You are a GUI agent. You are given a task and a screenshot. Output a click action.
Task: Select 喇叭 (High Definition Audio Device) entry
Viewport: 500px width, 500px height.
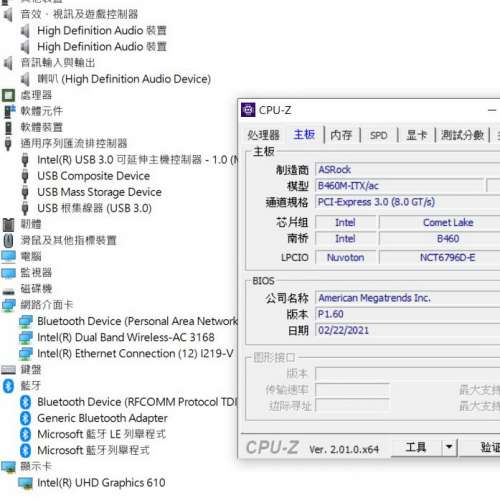(x=124, y=79)
